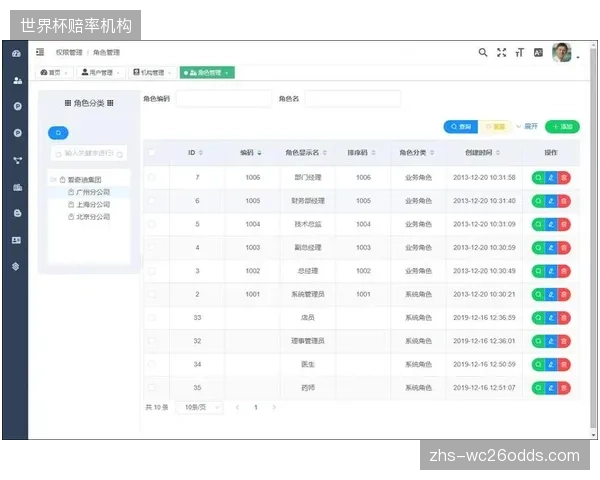Click the green 添加 add button

coord(562,127)
